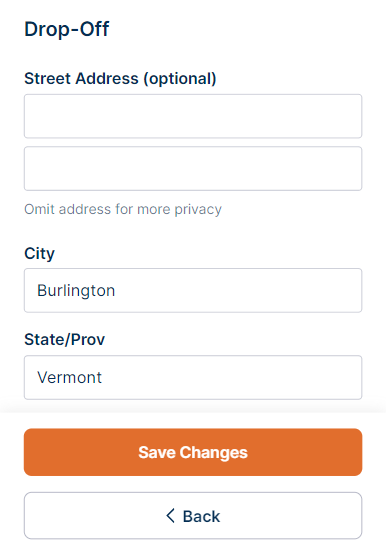This screenshot has height=555, width=386.
Task: Focus the first Street Address line field
Action: (x=193, y=116)
